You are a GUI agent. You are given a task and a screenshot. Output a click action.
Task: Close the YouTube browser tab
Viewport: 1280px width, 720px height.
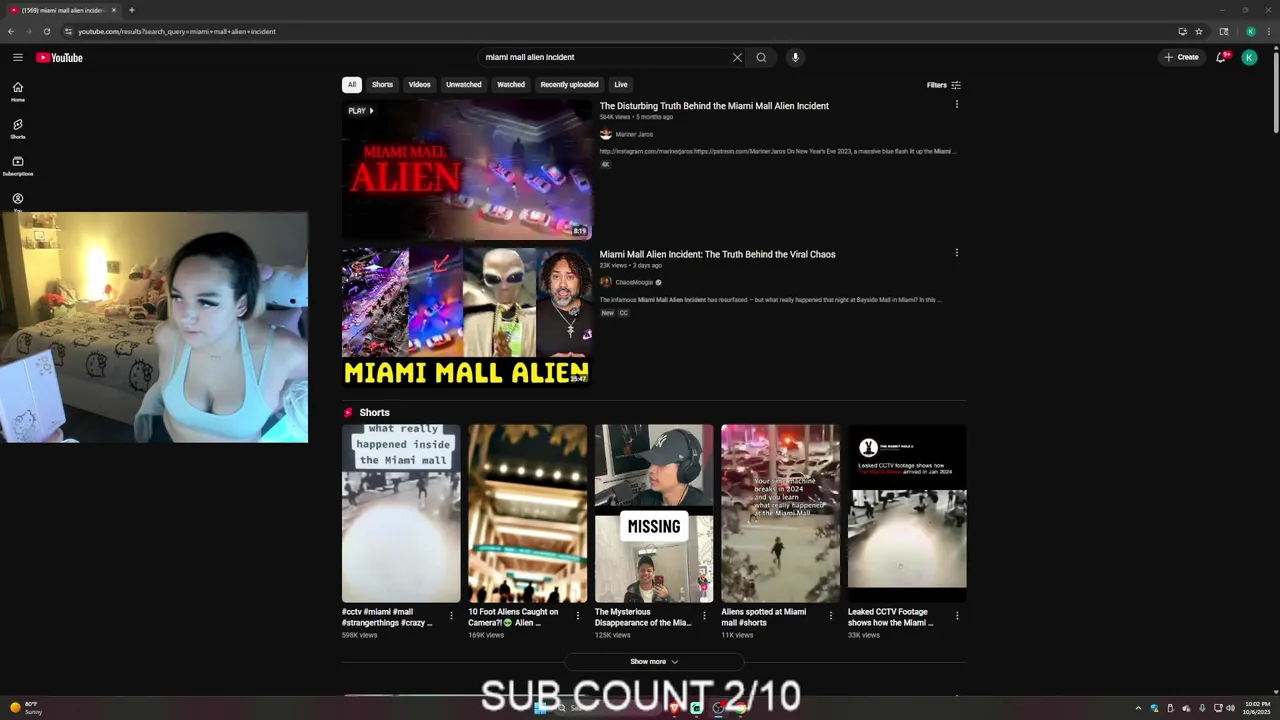coord(113,10)
